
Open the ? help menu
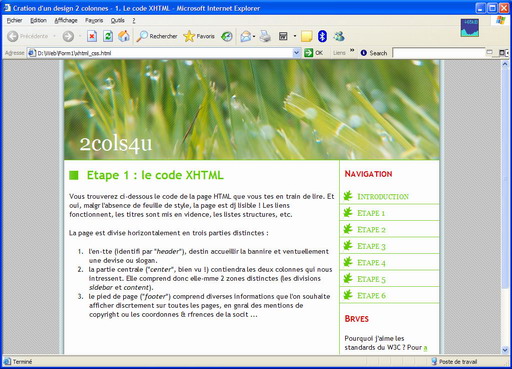134,20
